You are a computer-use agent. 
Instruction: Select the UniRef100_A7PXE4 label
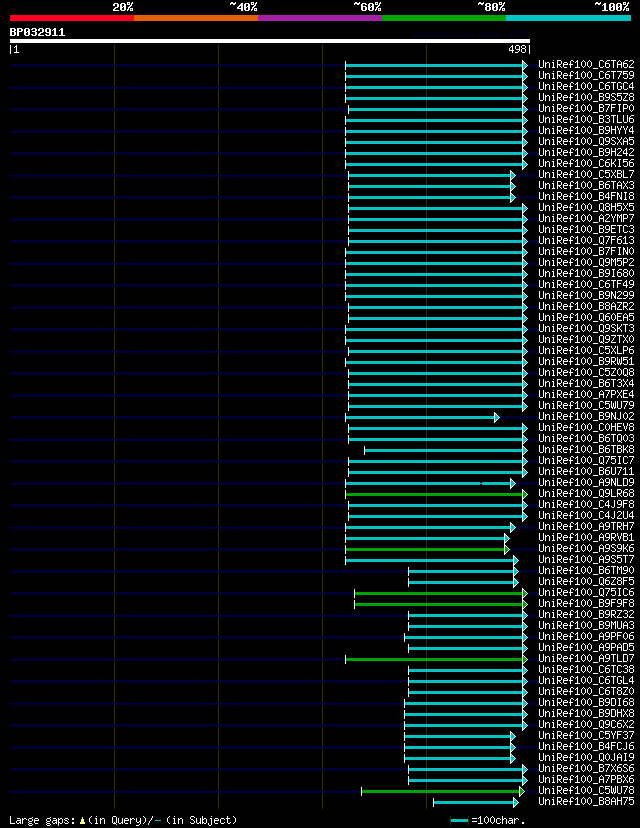point(586,394)
